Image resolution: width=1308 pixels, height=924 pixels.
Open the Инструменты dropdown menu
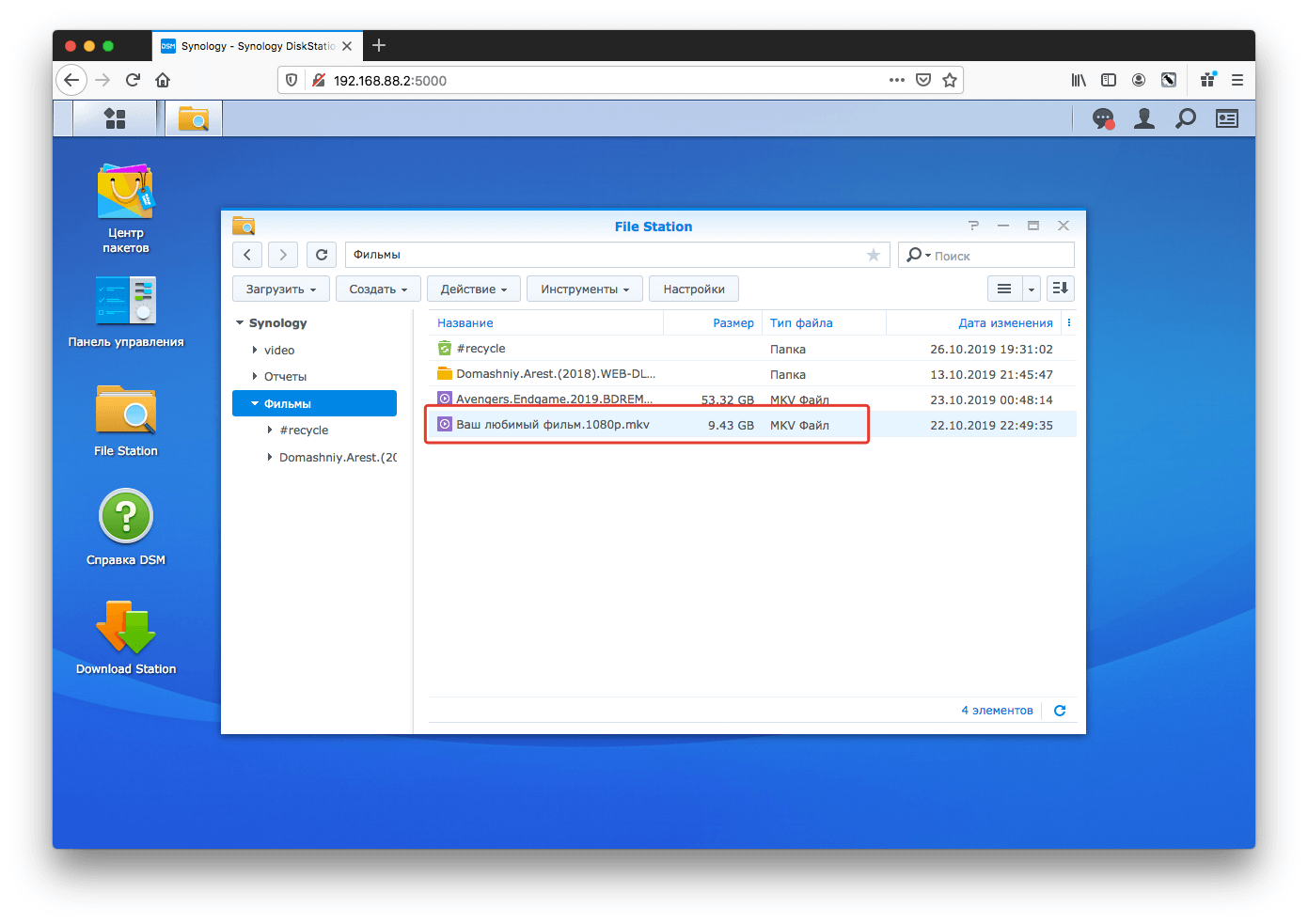click(x=584, y=290)
